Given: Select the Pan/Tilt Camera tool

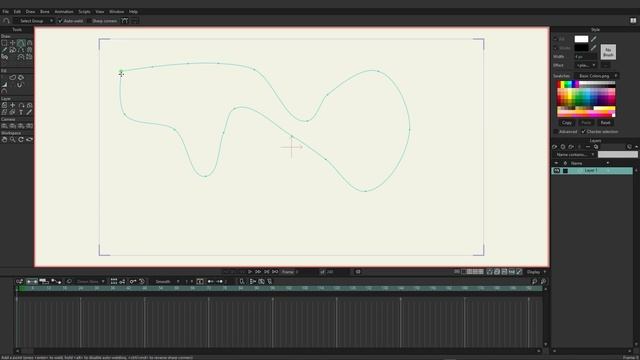Looking at the screenshot, I should (29, 126).
